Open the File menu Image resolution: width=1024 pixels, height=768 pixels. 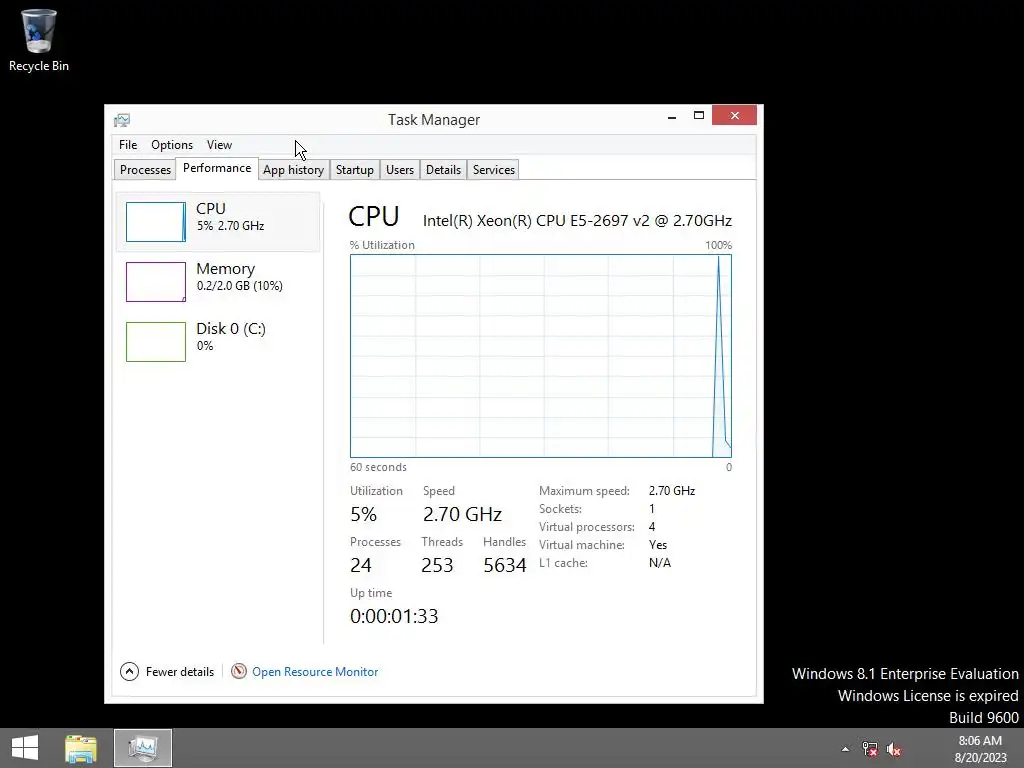click(x=128, y=145)
